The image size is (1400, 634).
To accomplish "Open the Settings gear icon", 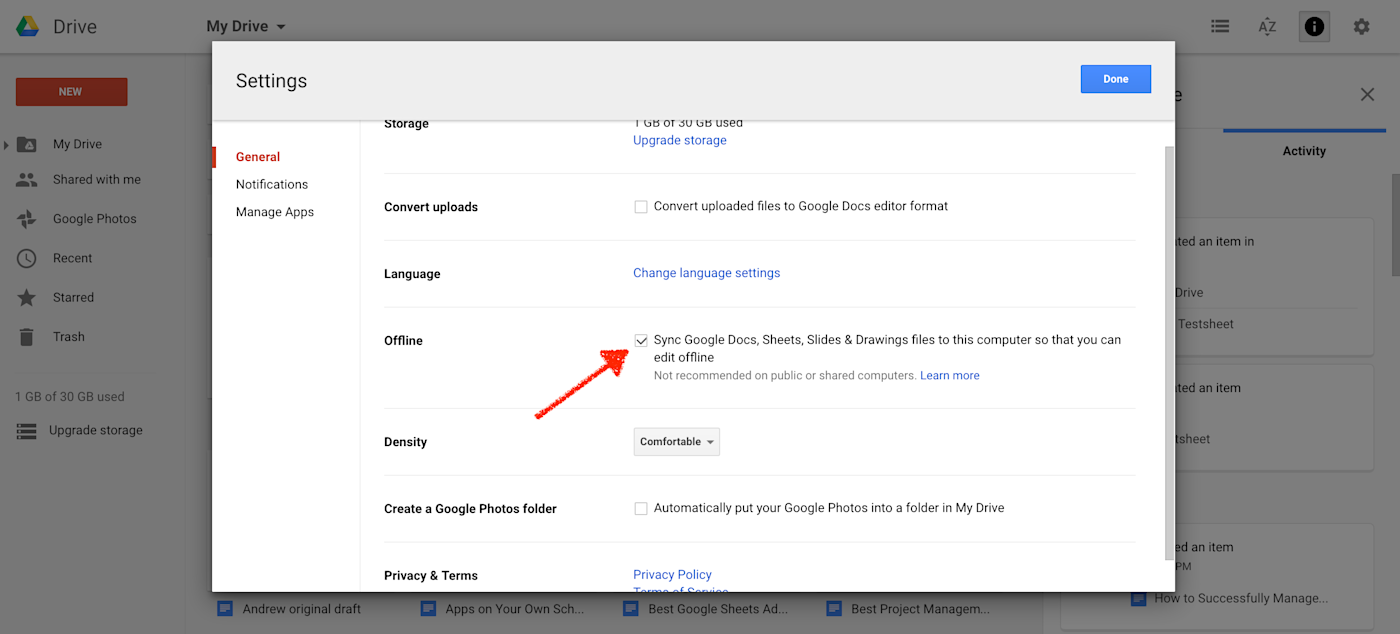I will tap(1362, 26).
